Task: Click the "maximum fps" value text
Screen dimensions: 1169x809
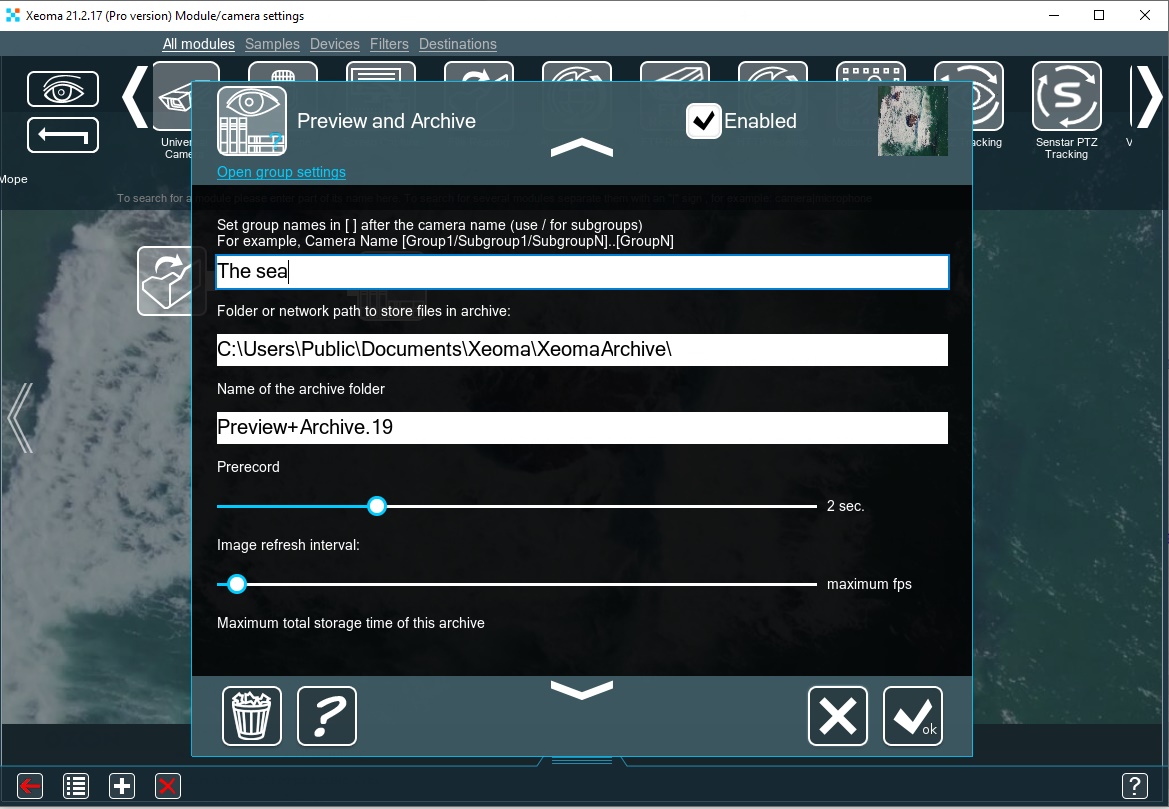Action: tap(869, 585)
